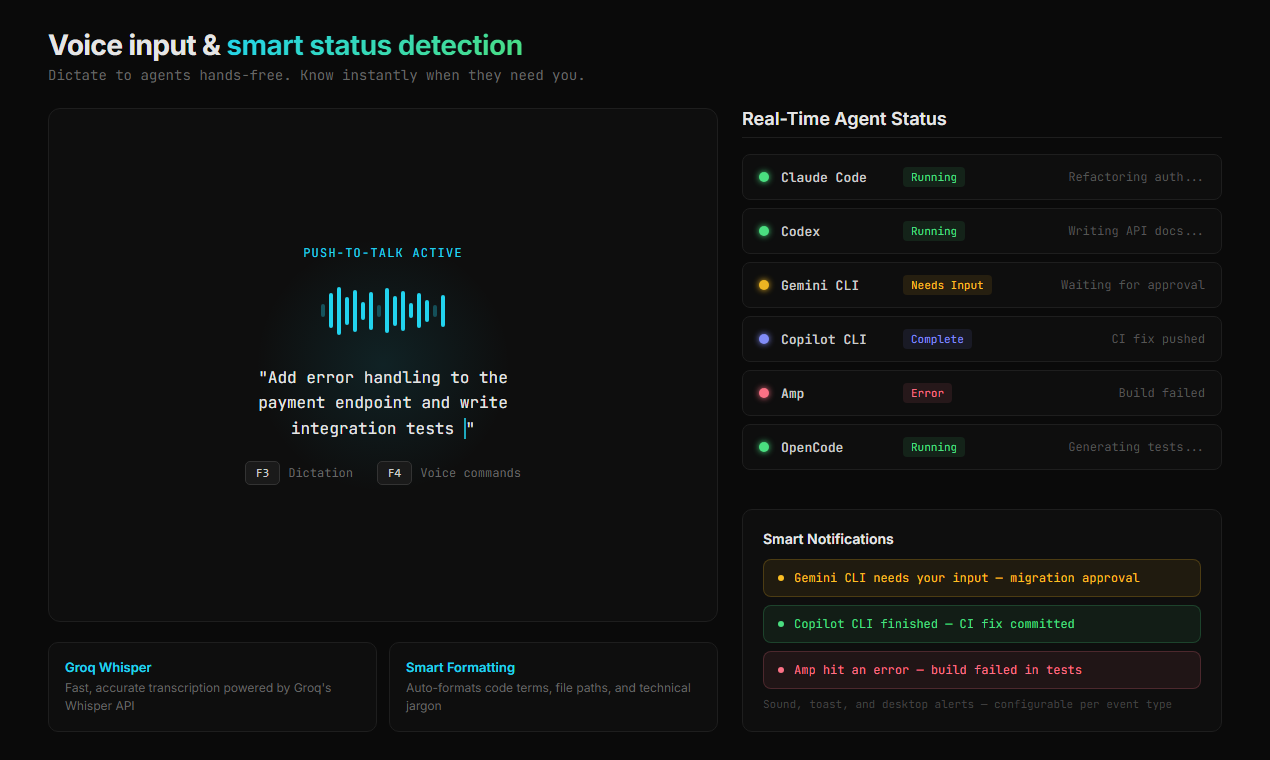Click the Voice commands label
This screenshot has width=1270, height=760.
click(x=470, y=473)
